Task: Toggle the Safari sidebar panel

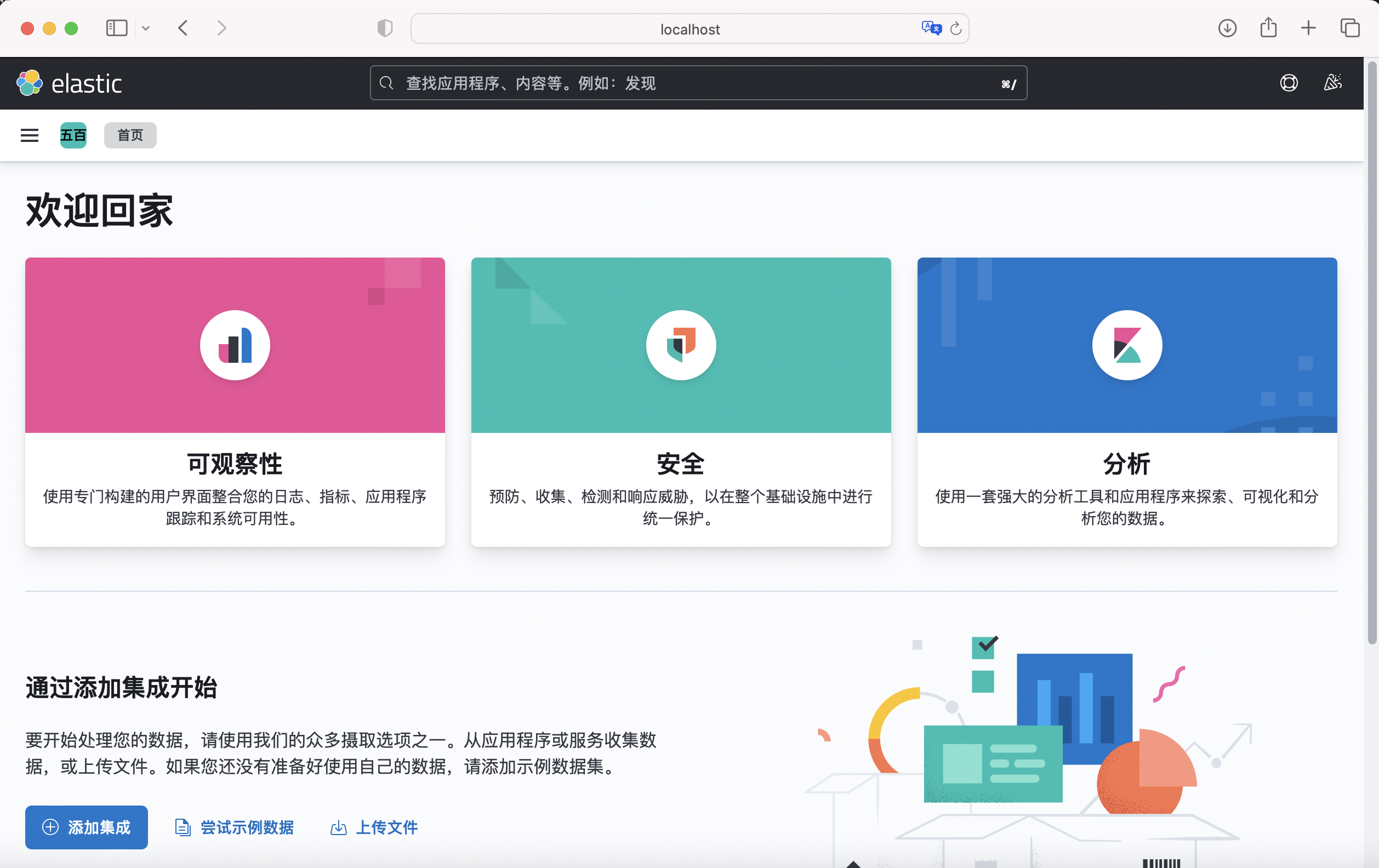Action: click(116, 28)
